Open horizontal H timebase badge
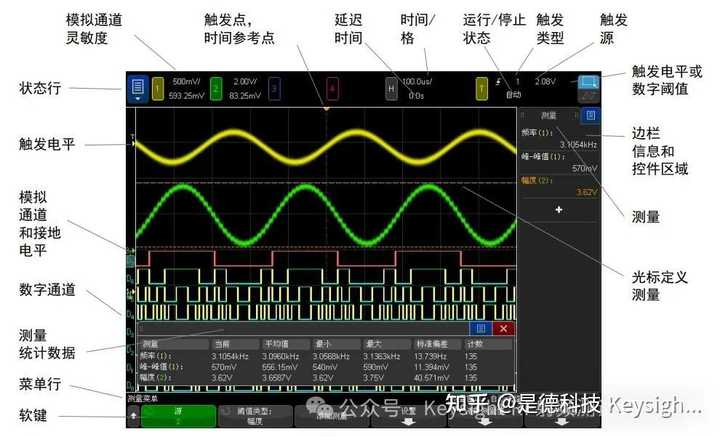The width and height of the screenshot is (720, 437). [391, 88]
